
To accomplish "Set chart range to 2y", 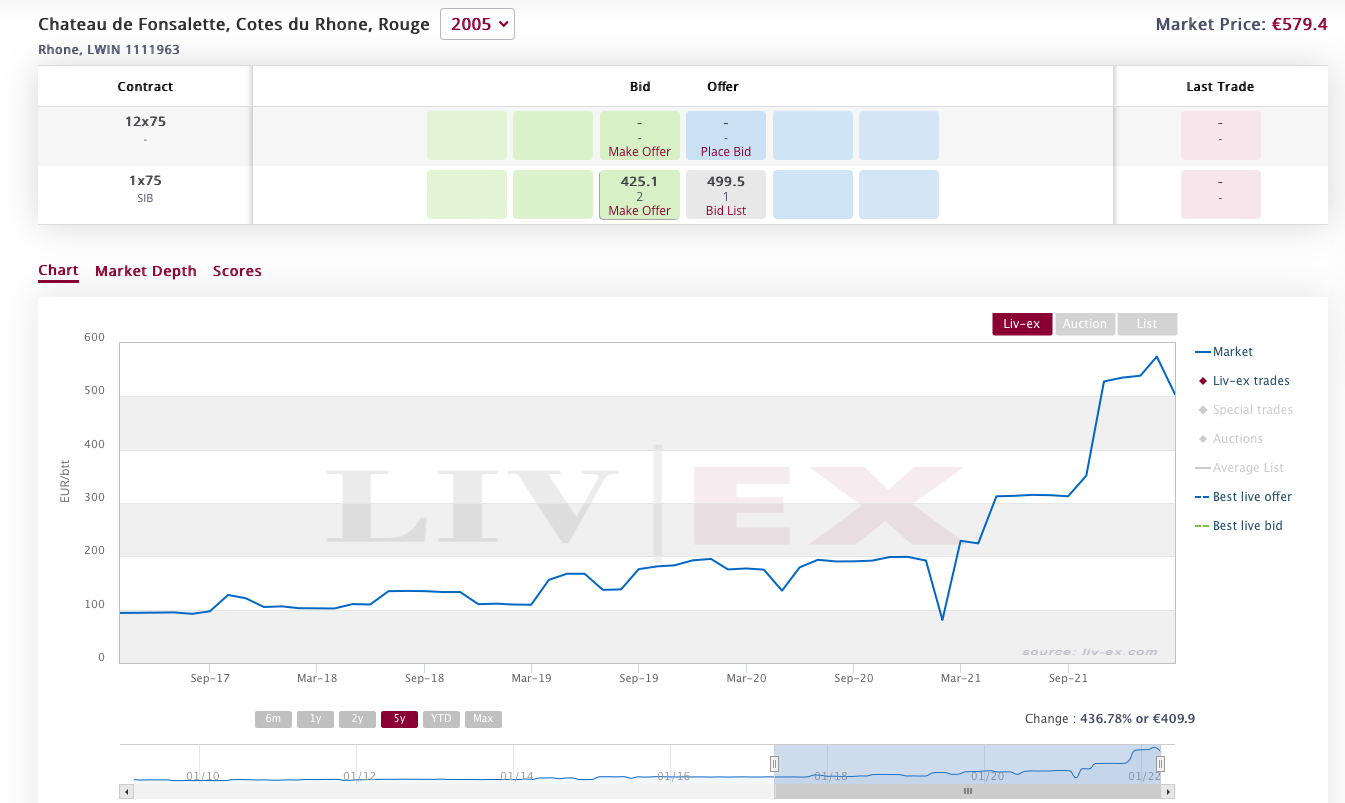I will (357, 719).
